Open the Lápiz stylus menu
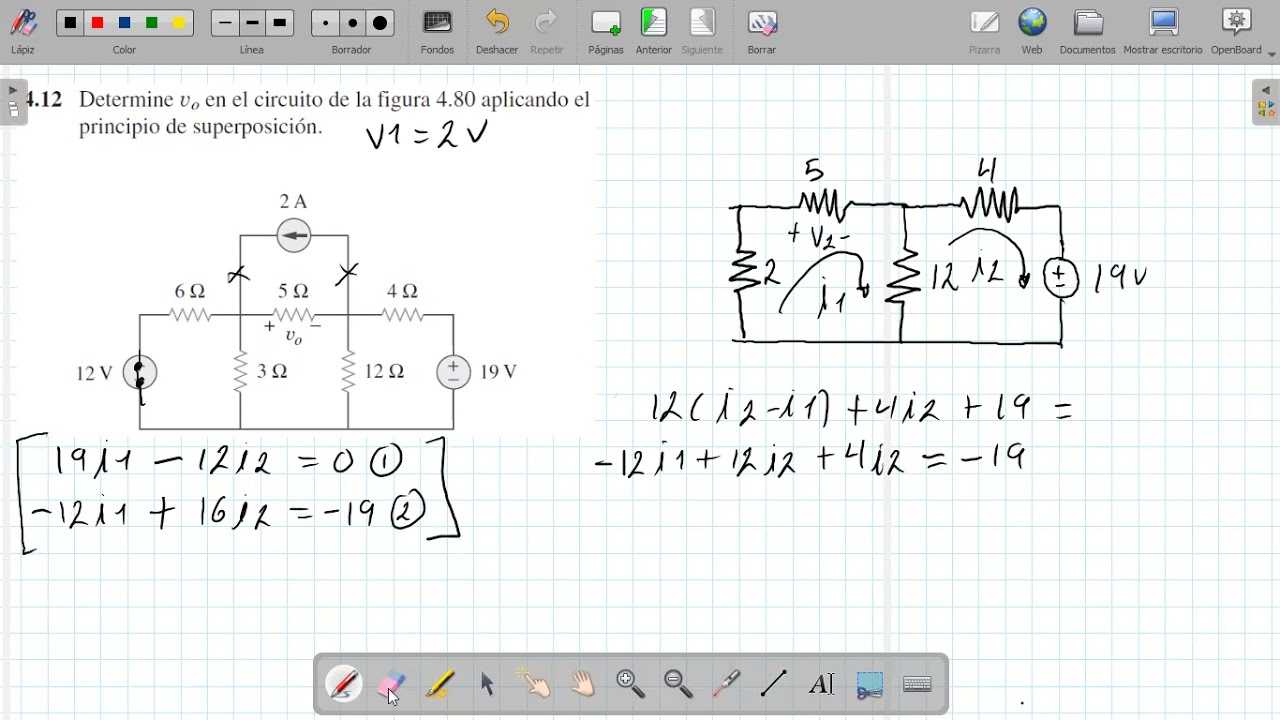The image size is (1280, 720). [22, 31]
